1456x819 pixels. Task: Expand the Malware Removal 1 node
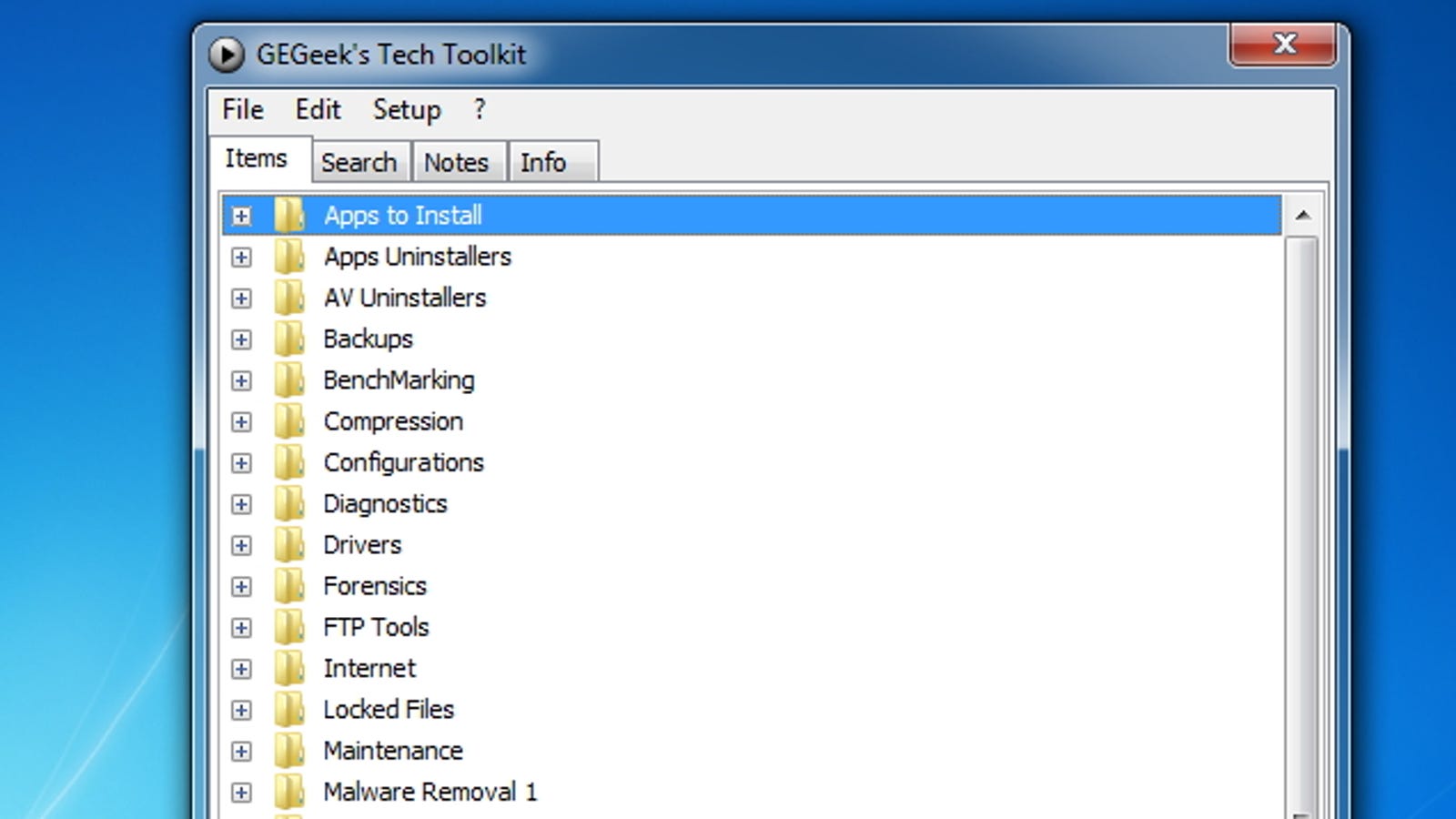click(241, 793)
